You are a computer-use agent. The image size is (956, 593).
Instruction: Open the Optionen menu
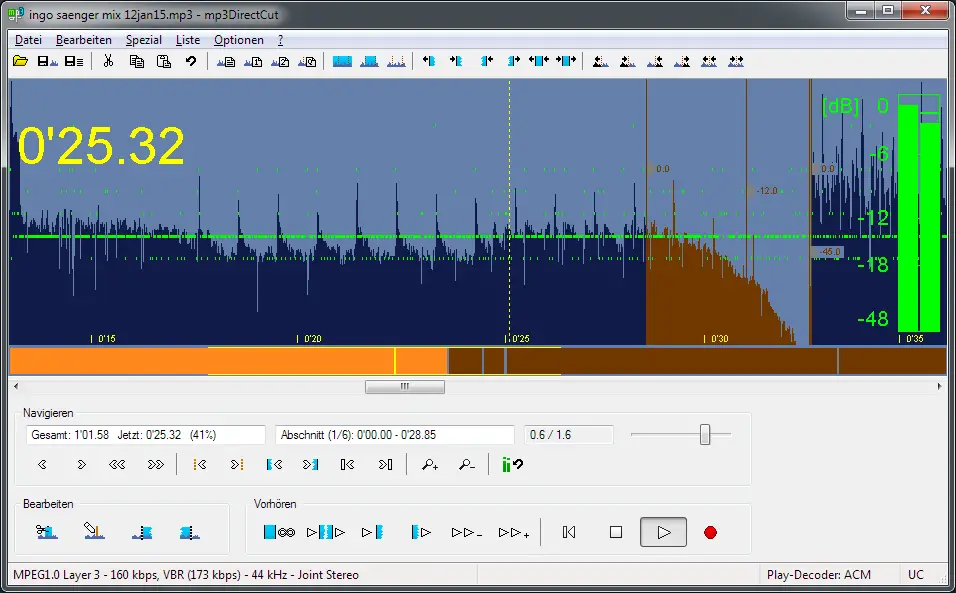239,40
